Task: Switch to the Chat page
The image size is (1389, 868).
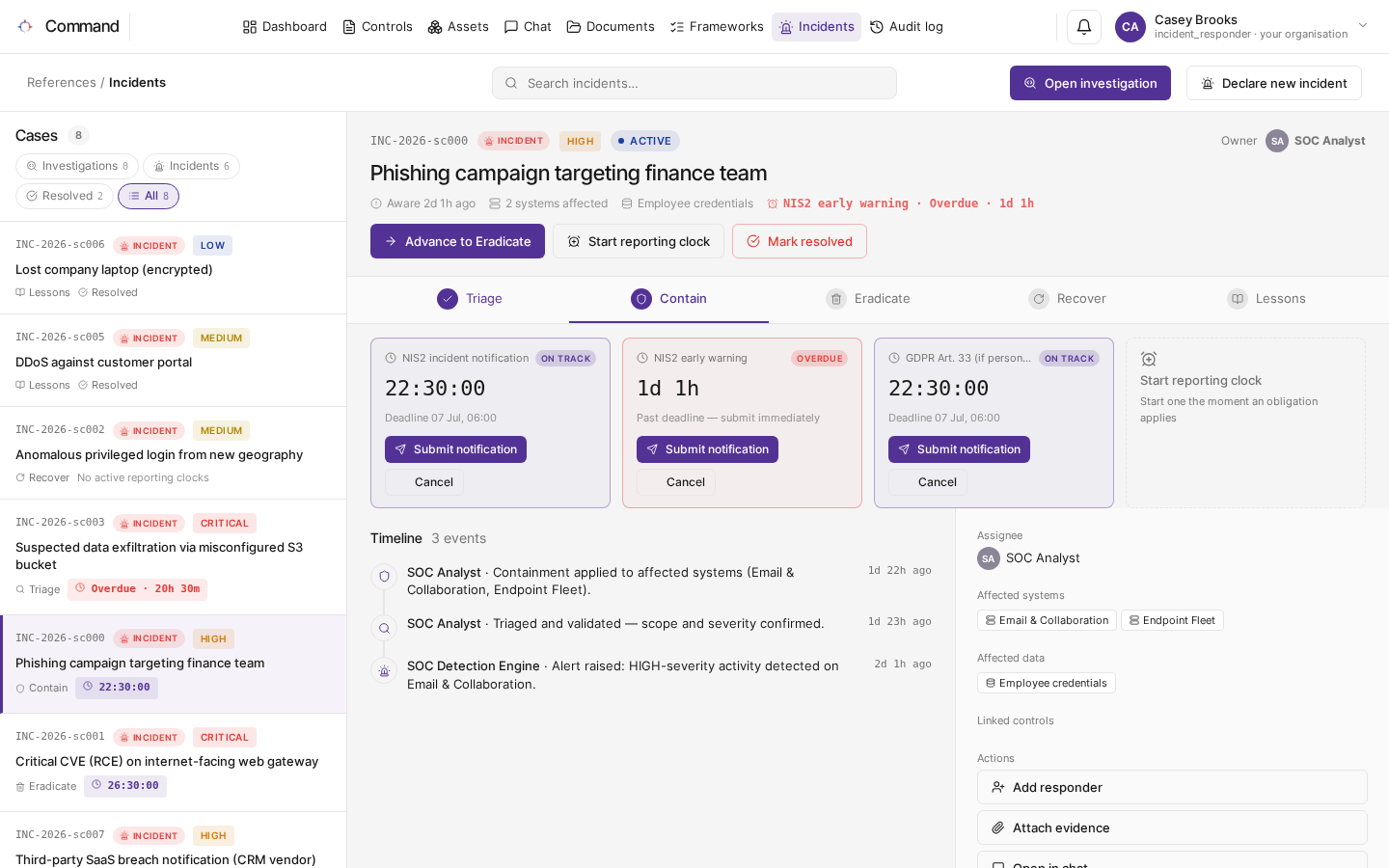Action: click(528, 27)
